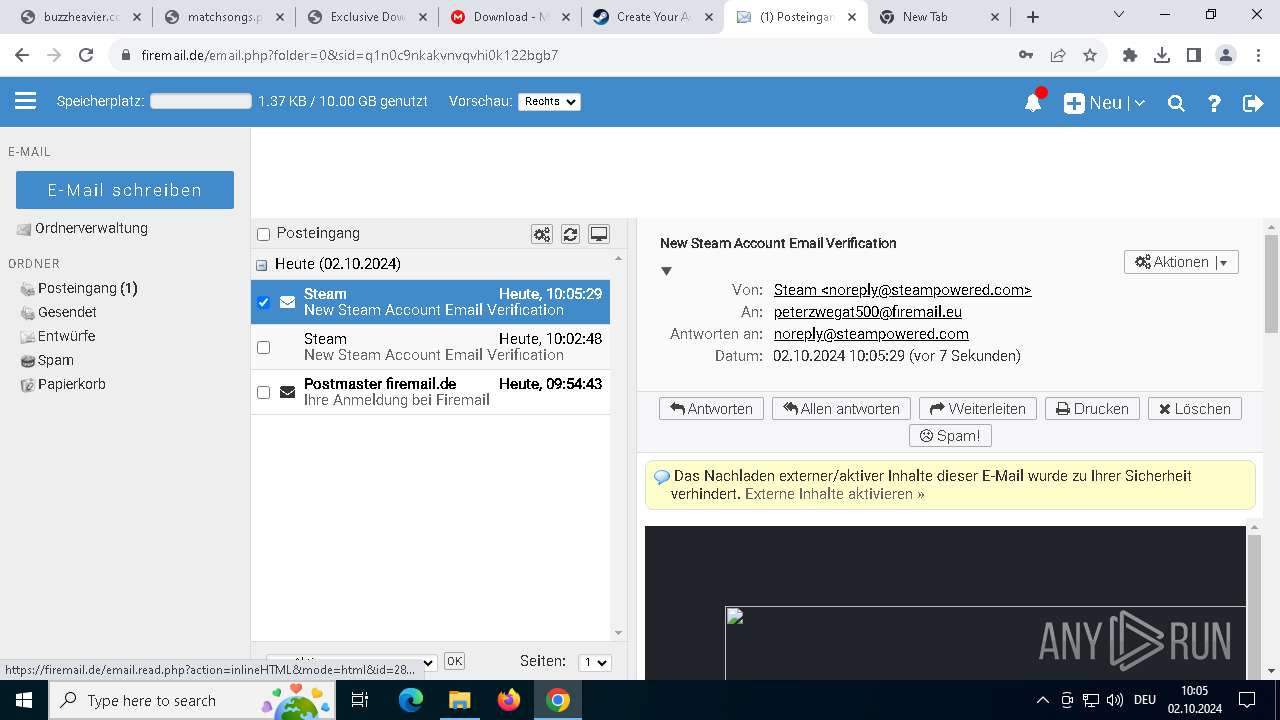Open the Gesendet folder
Image resolution: width=1280 pixels, height=720 pixels.
tap(67, 312)
